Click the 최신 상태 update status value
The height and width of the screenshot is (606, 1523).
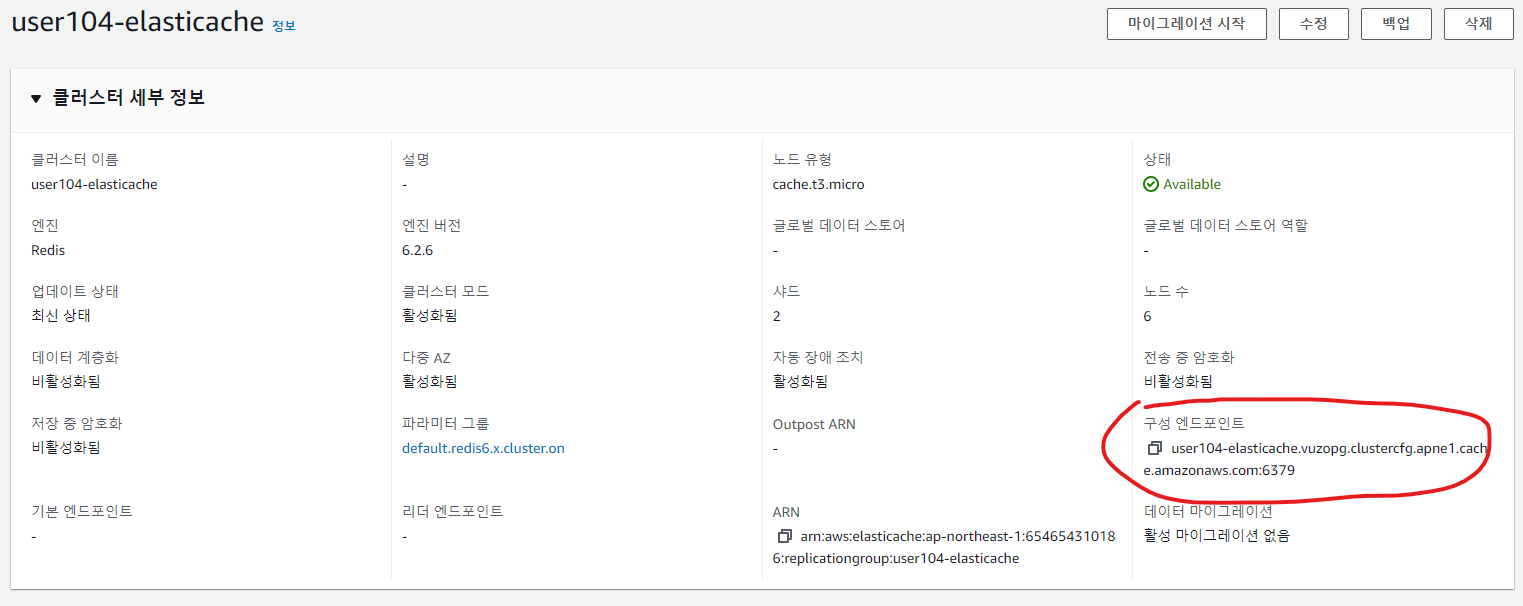[x=61, y=316]
